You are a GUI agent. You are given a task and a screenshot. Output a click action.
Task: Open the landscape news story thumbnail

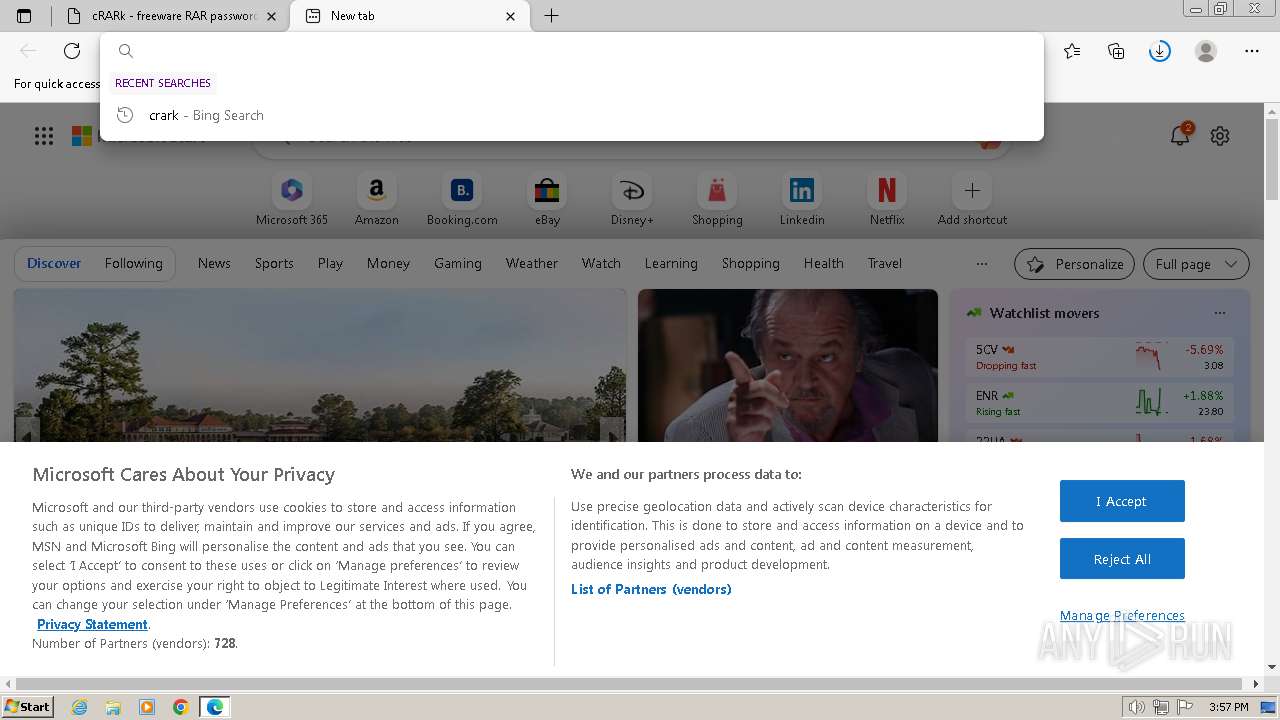coord(320,366)
